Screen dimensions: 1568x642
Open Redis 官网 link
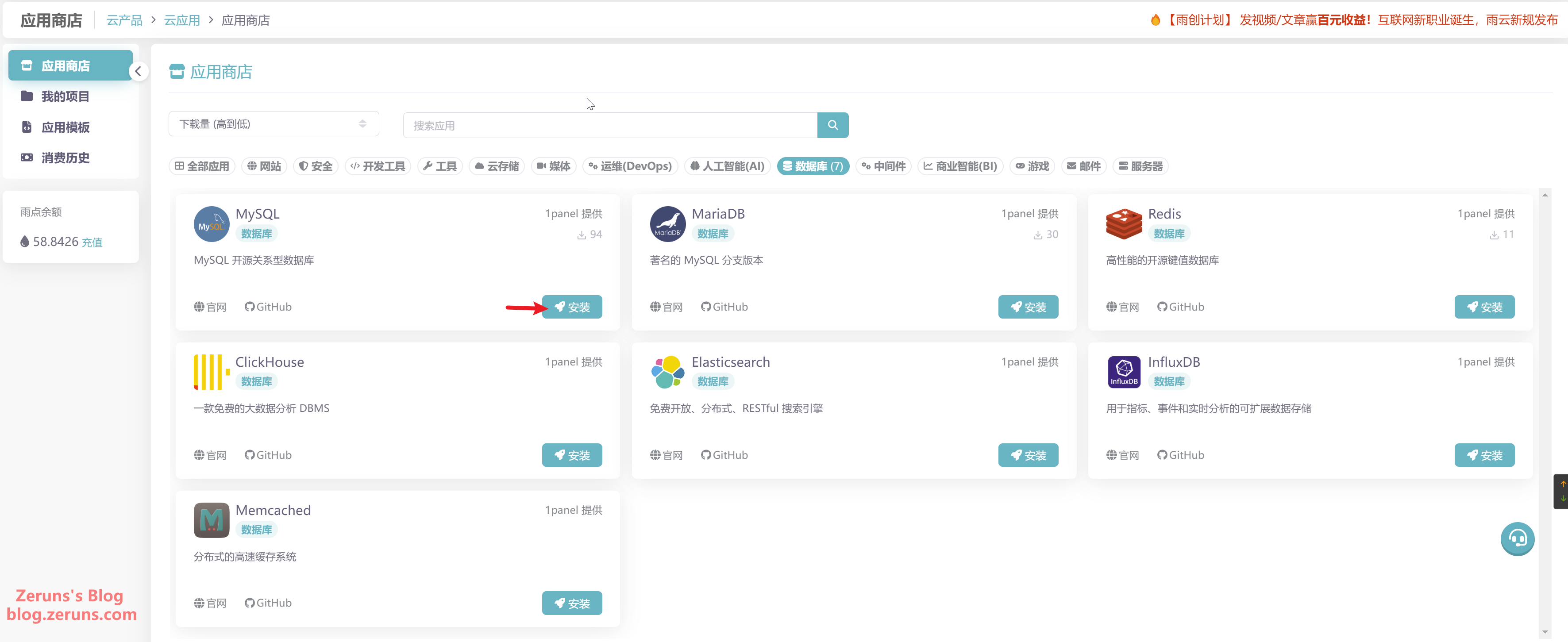pyautogui.click(x=1122, y=307)
